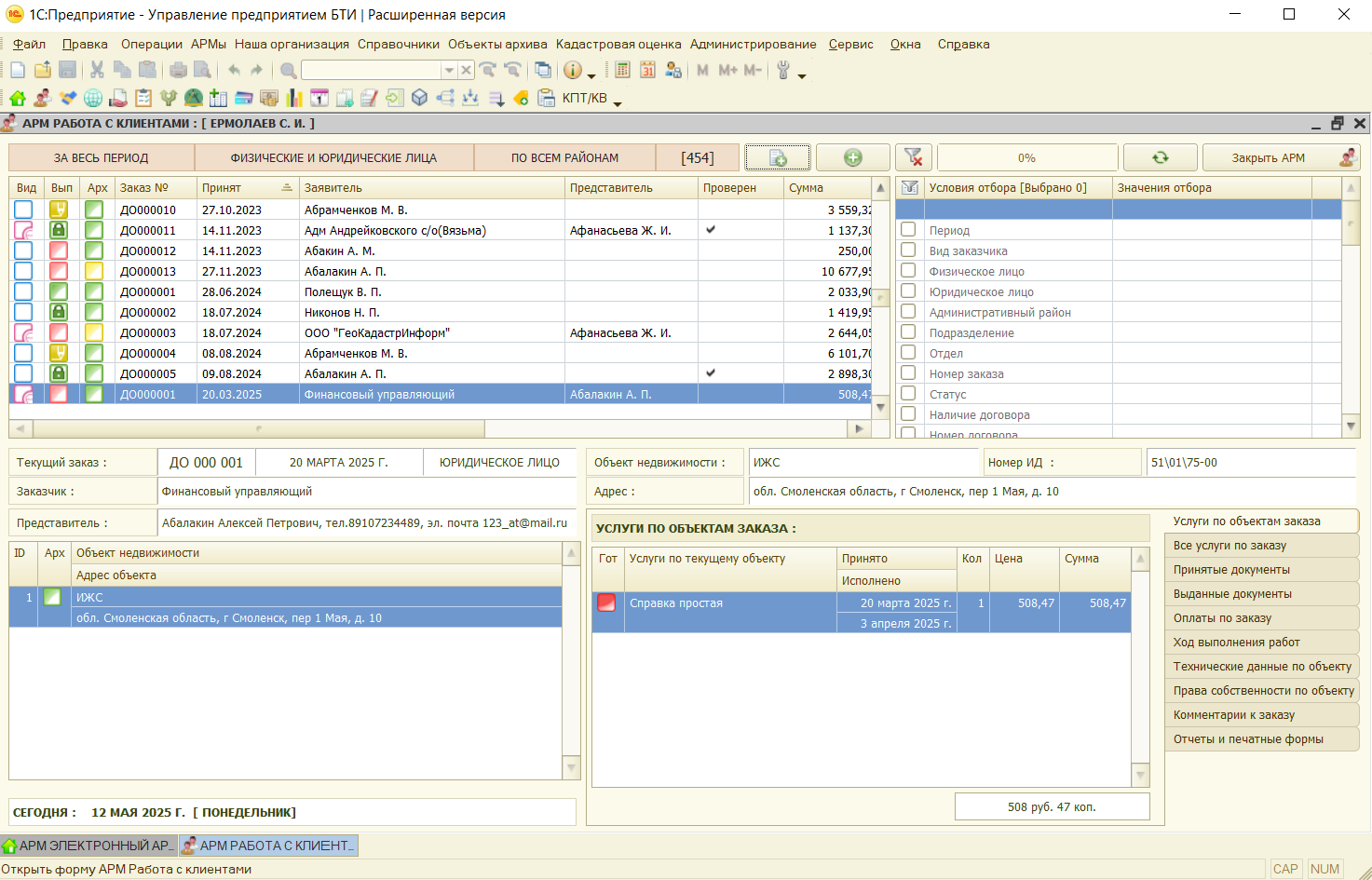Expand the info icon dropdown arrow

click(591, 75)
